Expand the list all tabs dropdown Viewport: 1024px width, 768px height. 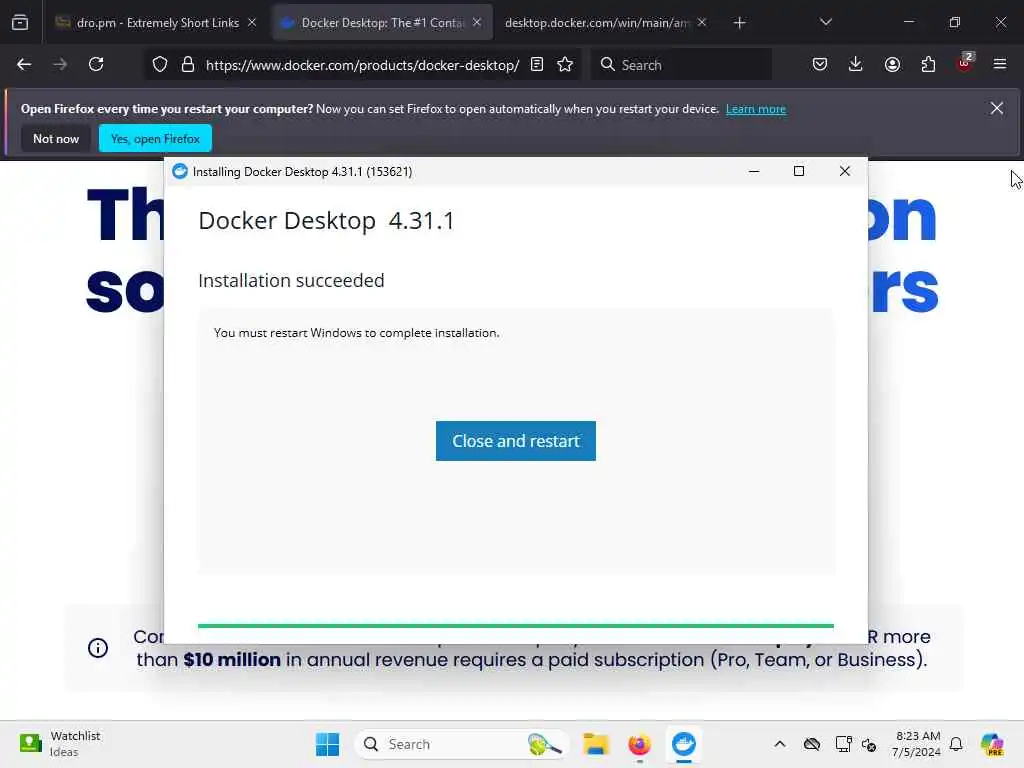coord(825,22)
